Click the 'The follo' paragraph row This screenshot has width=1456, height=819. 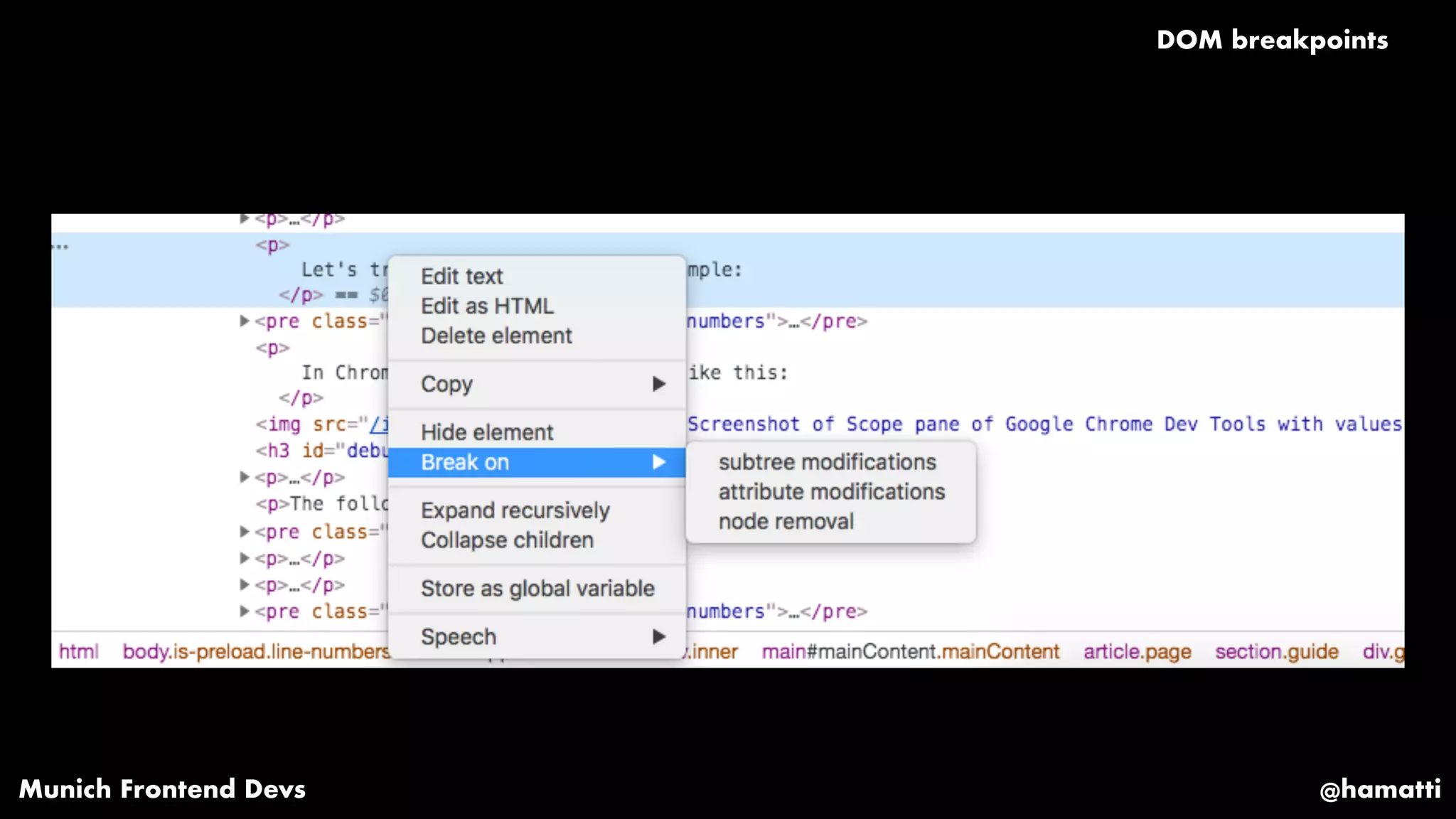(322, 504)
